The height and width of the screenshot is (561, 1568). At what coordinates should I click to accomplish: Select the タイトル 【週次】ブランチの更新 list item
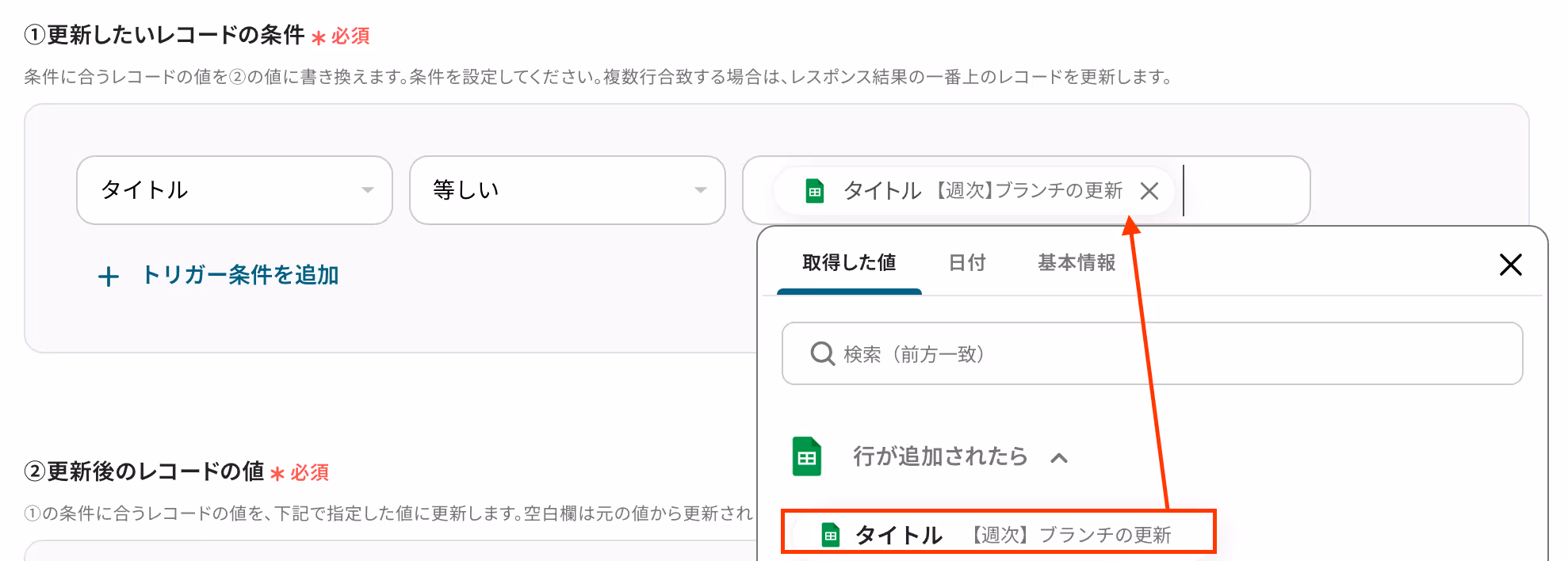pyautogui.click(x=998, y=532)
